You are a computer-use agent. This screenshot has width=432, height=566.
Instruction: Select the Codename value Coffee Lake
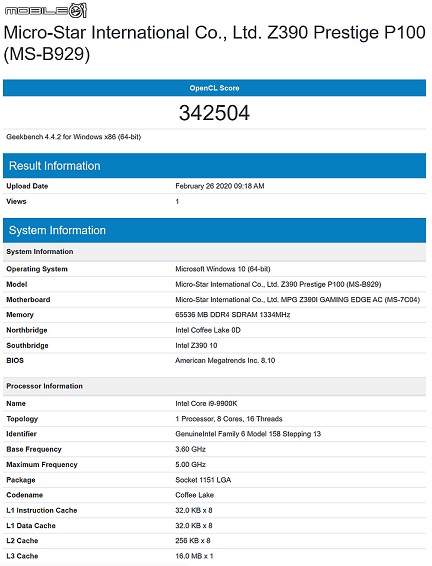tap(195, 495)
